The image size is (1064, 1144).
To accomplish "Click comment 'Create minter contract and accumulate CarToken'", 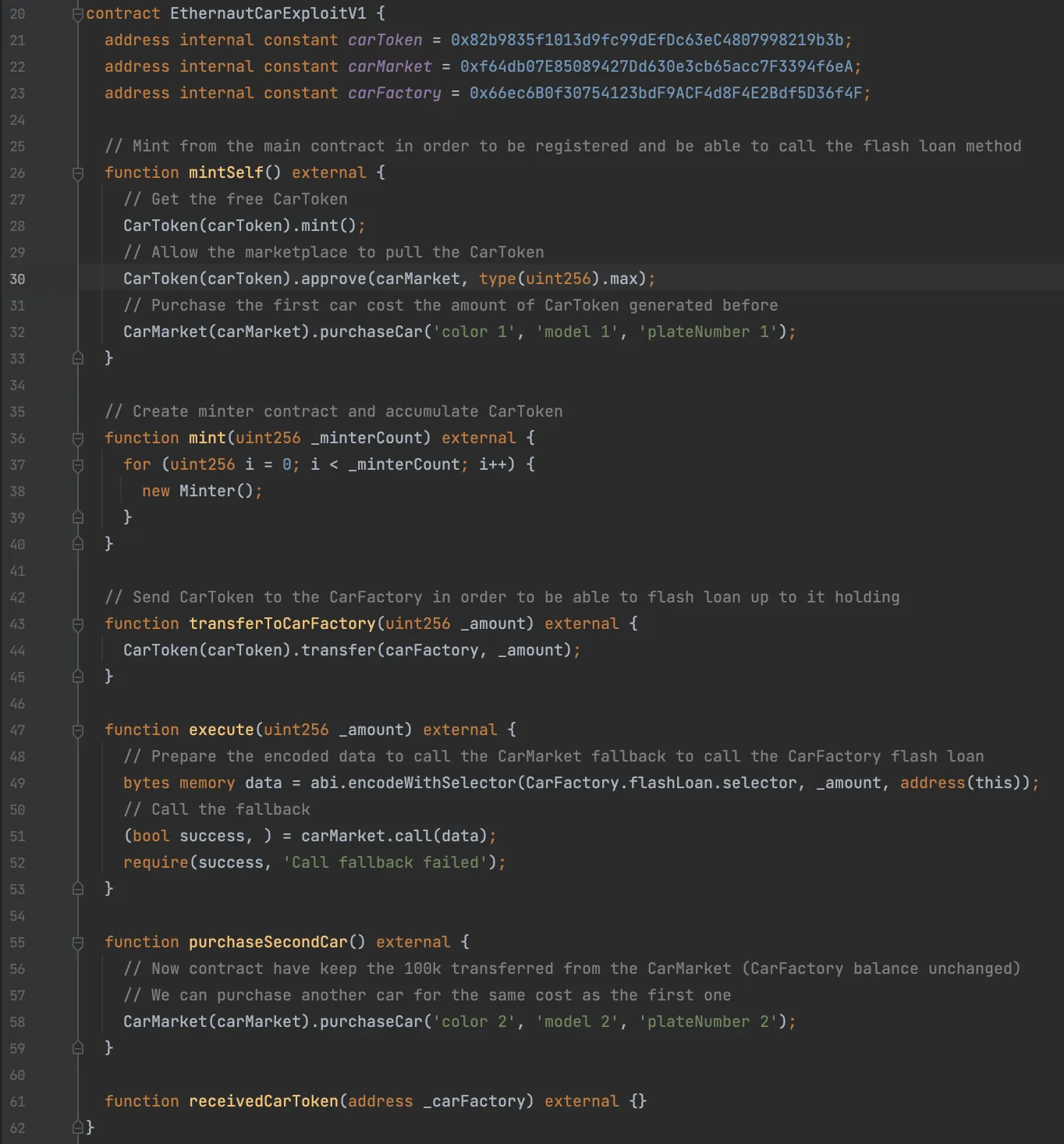I will click(334, 411).
